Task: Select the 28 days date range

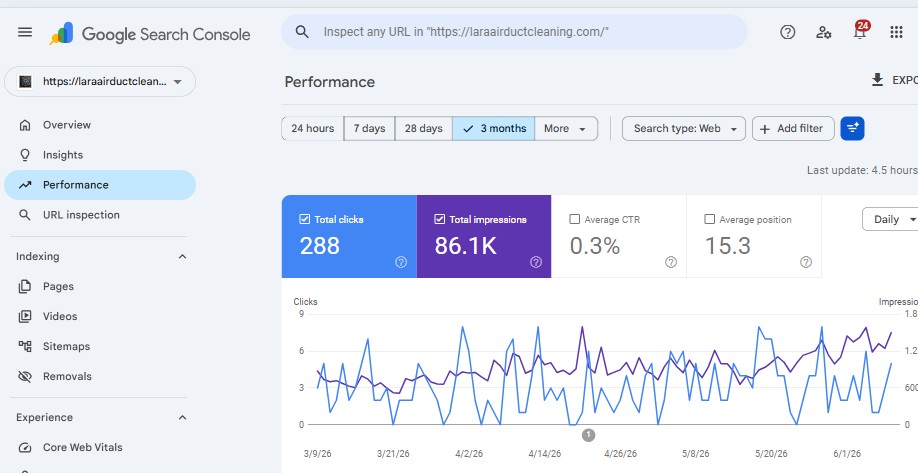Action: pyautogui.click(x=423, y=128)
